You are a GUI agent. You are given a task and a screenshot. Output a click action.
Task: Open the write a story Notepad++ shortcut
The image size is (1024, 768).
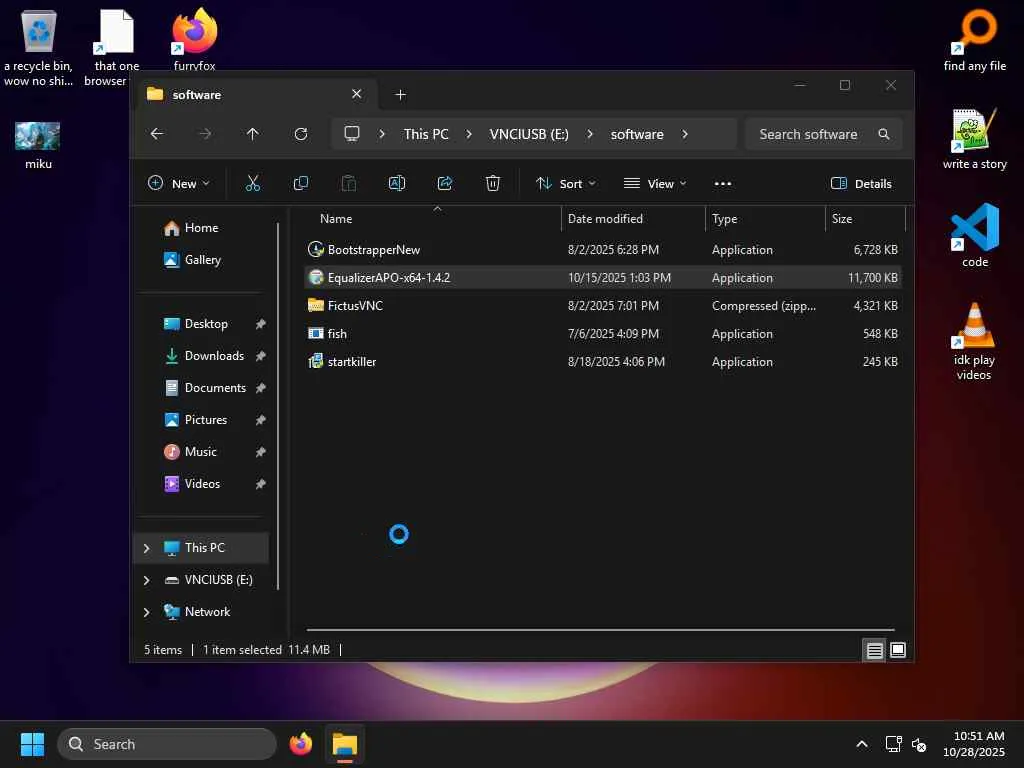pos(974,138)
